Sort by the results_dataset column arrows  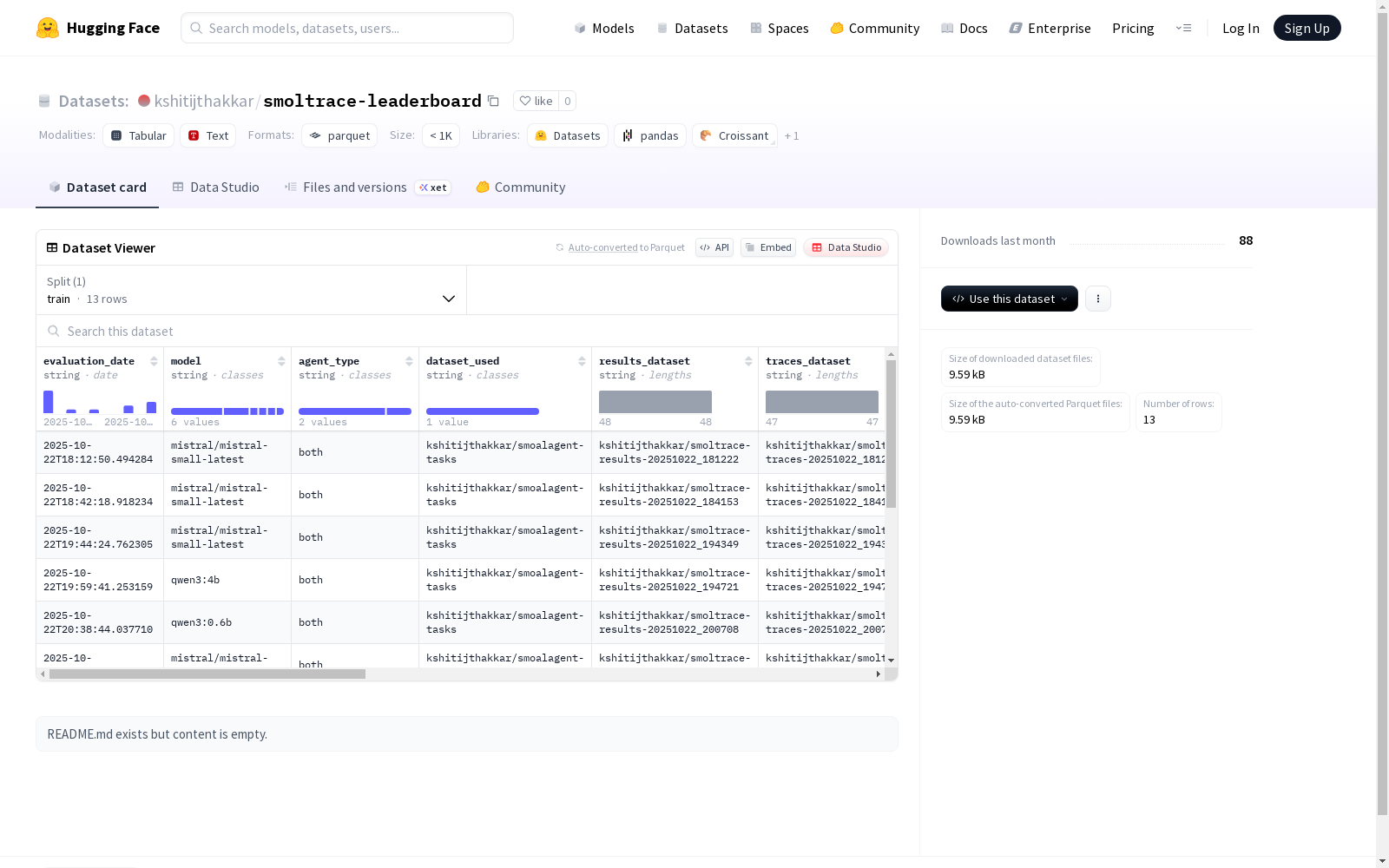(748, 361)
